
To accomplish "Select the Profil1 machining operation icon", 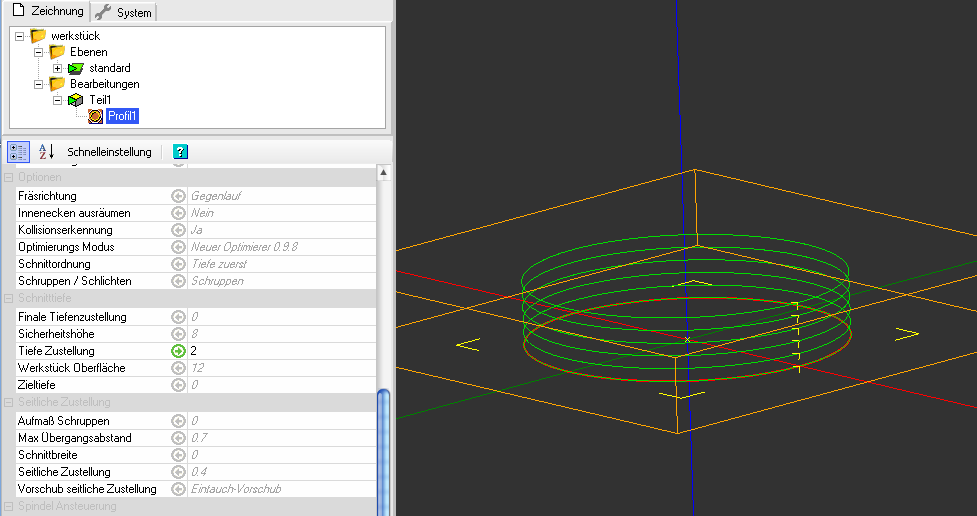I will (95, 116).
